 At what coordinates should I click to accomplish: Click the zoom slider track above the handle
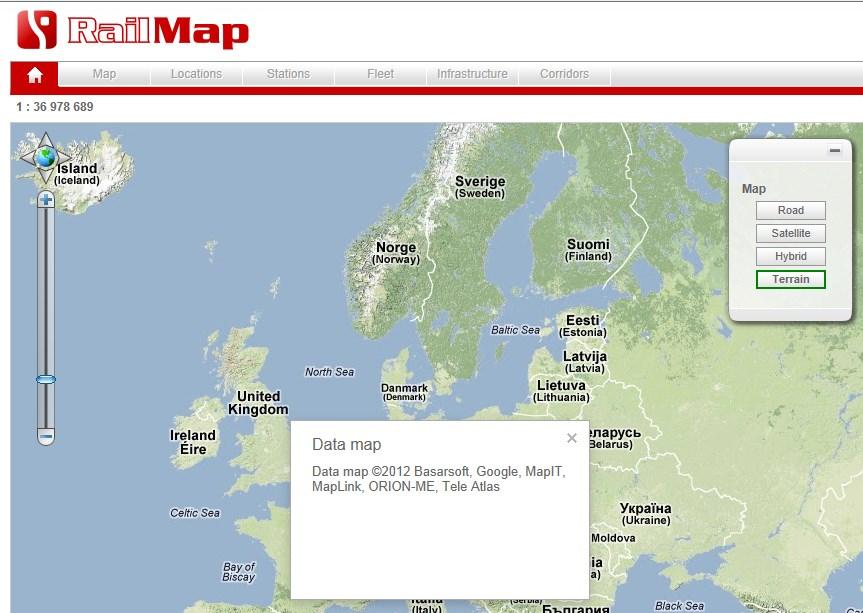coord(46,292)
